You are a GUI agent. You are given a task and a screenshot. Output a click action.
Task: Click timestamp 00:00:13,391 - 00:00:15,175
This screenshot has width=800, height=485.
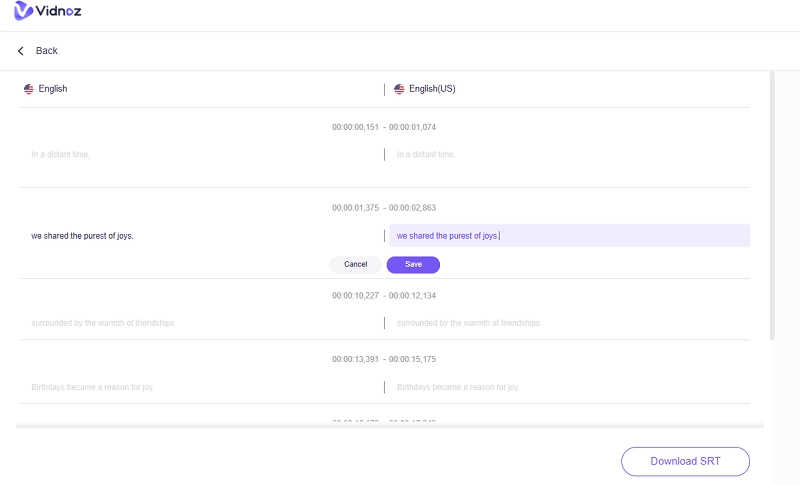384,359
